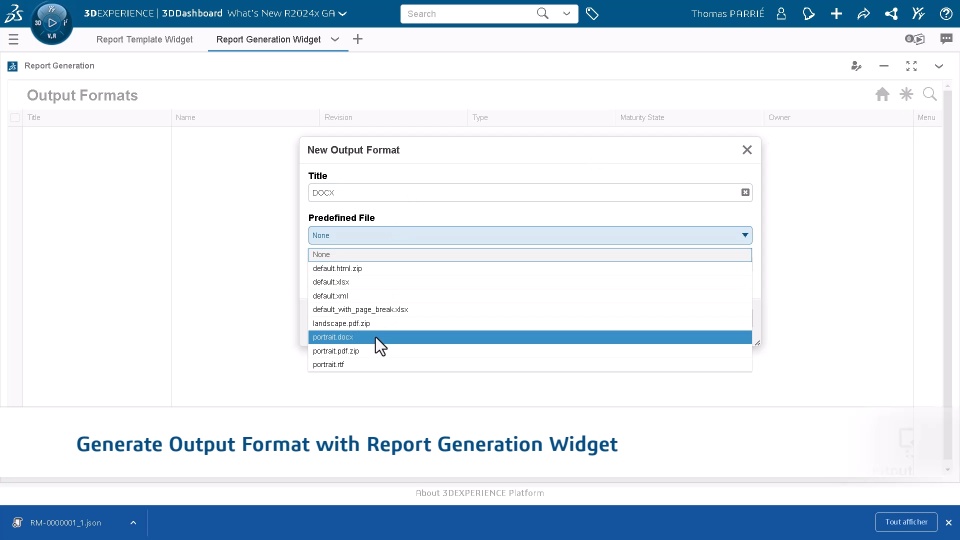Click Tout afficher button

coord(906,522)
